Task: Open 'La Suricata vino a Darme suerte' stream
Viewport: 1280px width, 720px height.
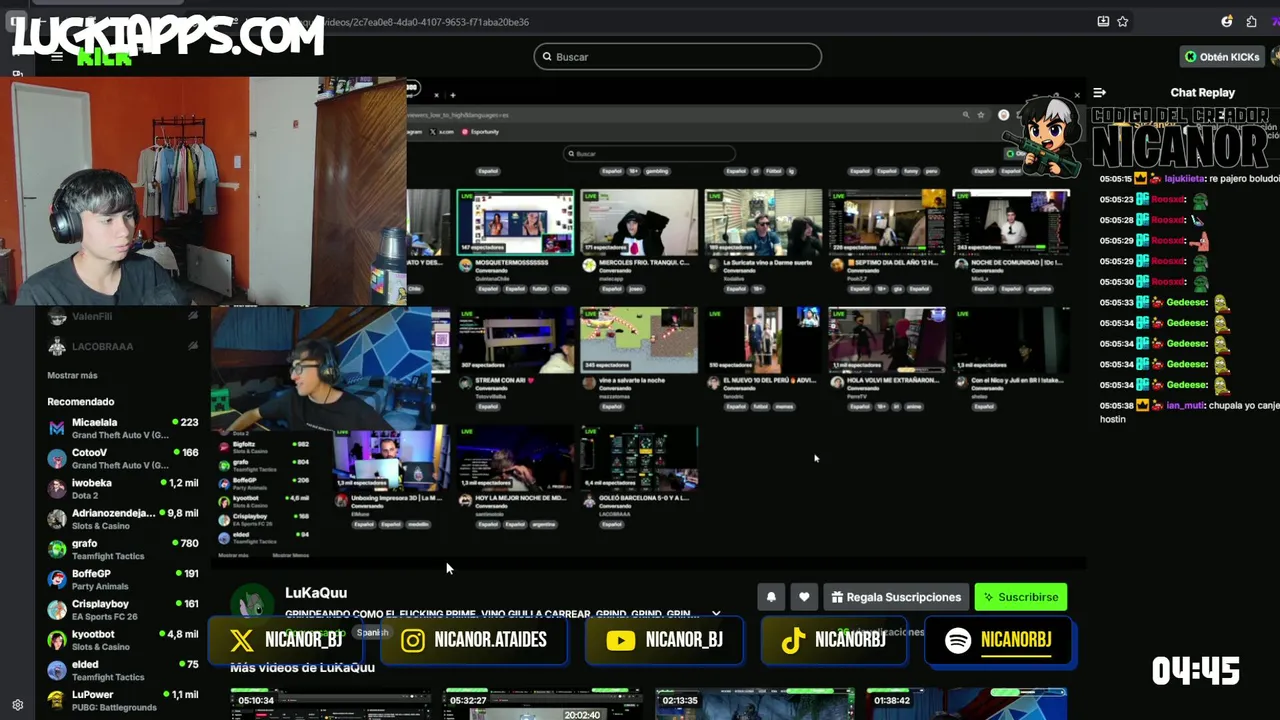Action: pyautogui.click(x=763, y=222)
